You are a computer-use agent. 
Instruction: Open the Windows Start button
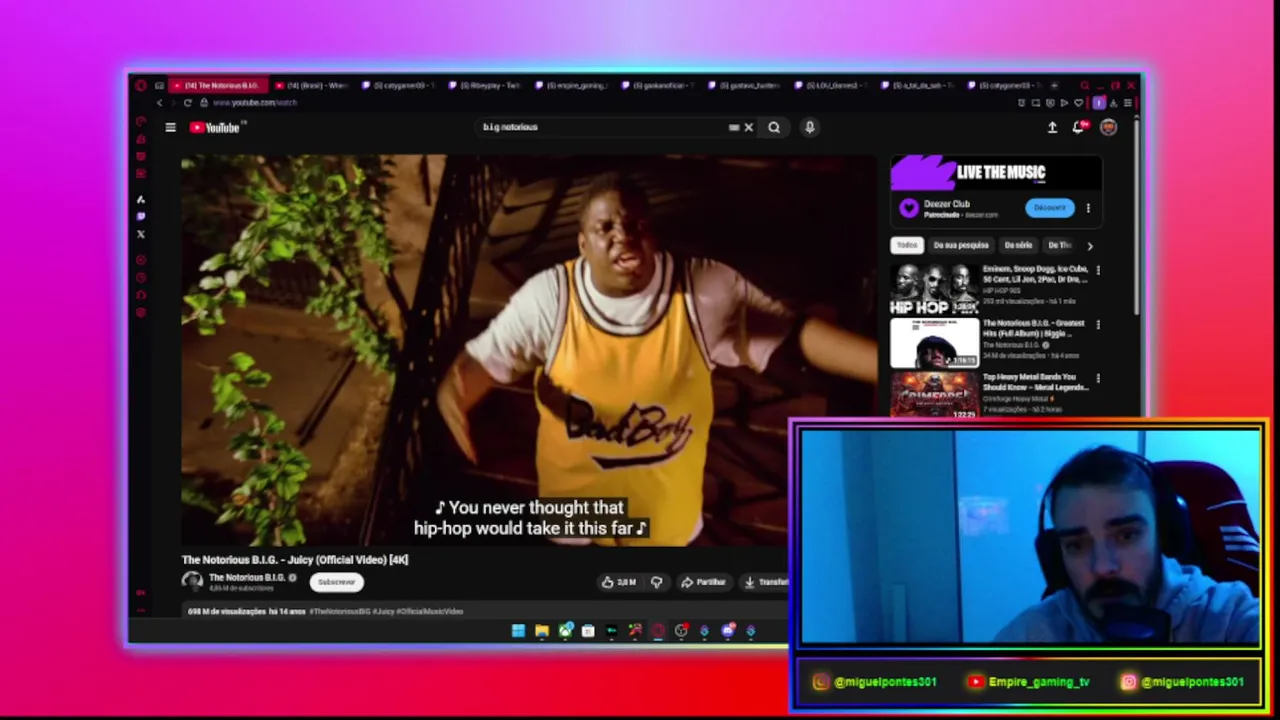(x=518, y=631)
